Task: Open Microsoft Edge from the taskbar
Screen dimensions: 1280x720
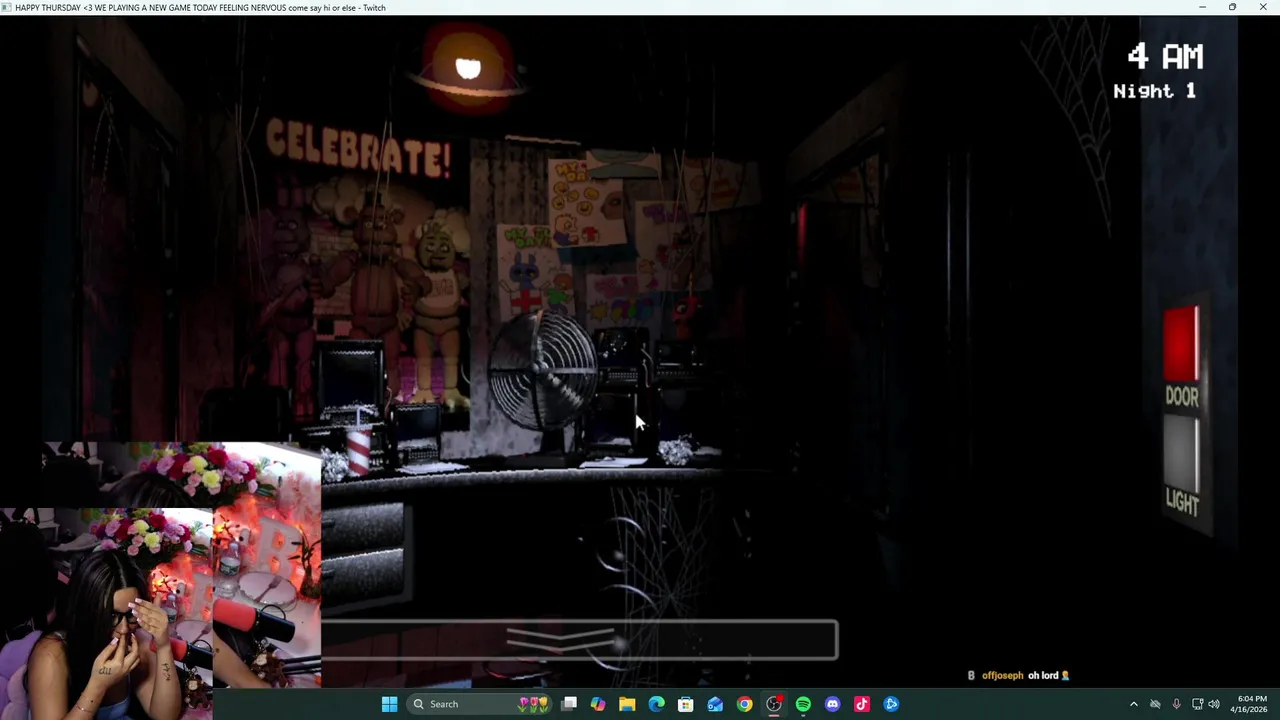Action: [656, 704]
